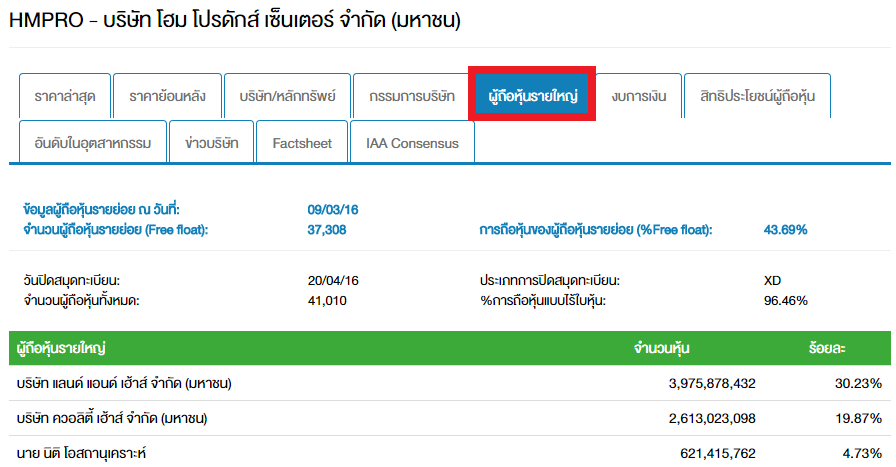Open the งบการเงิน tab
Screen dimensions: 896x467
tap(639, 96)
